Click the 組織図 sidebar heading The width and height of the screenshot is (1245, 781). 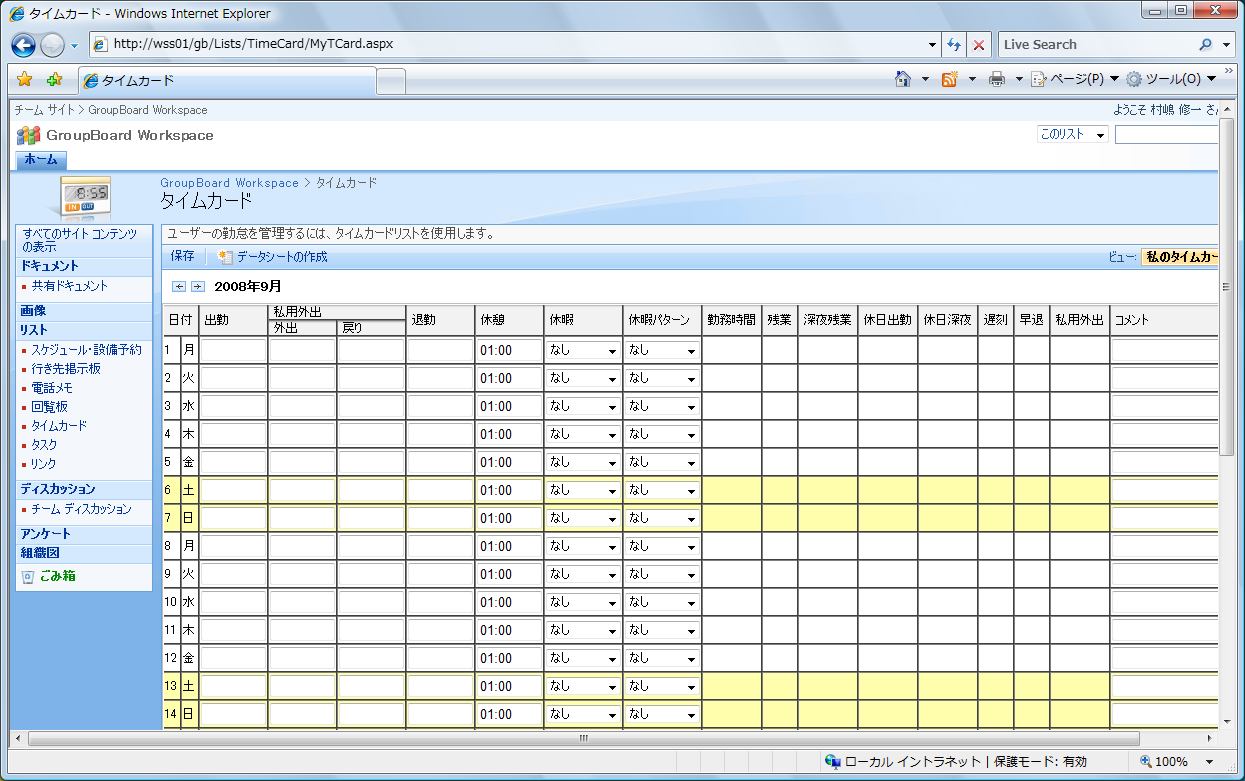point(40,553)
